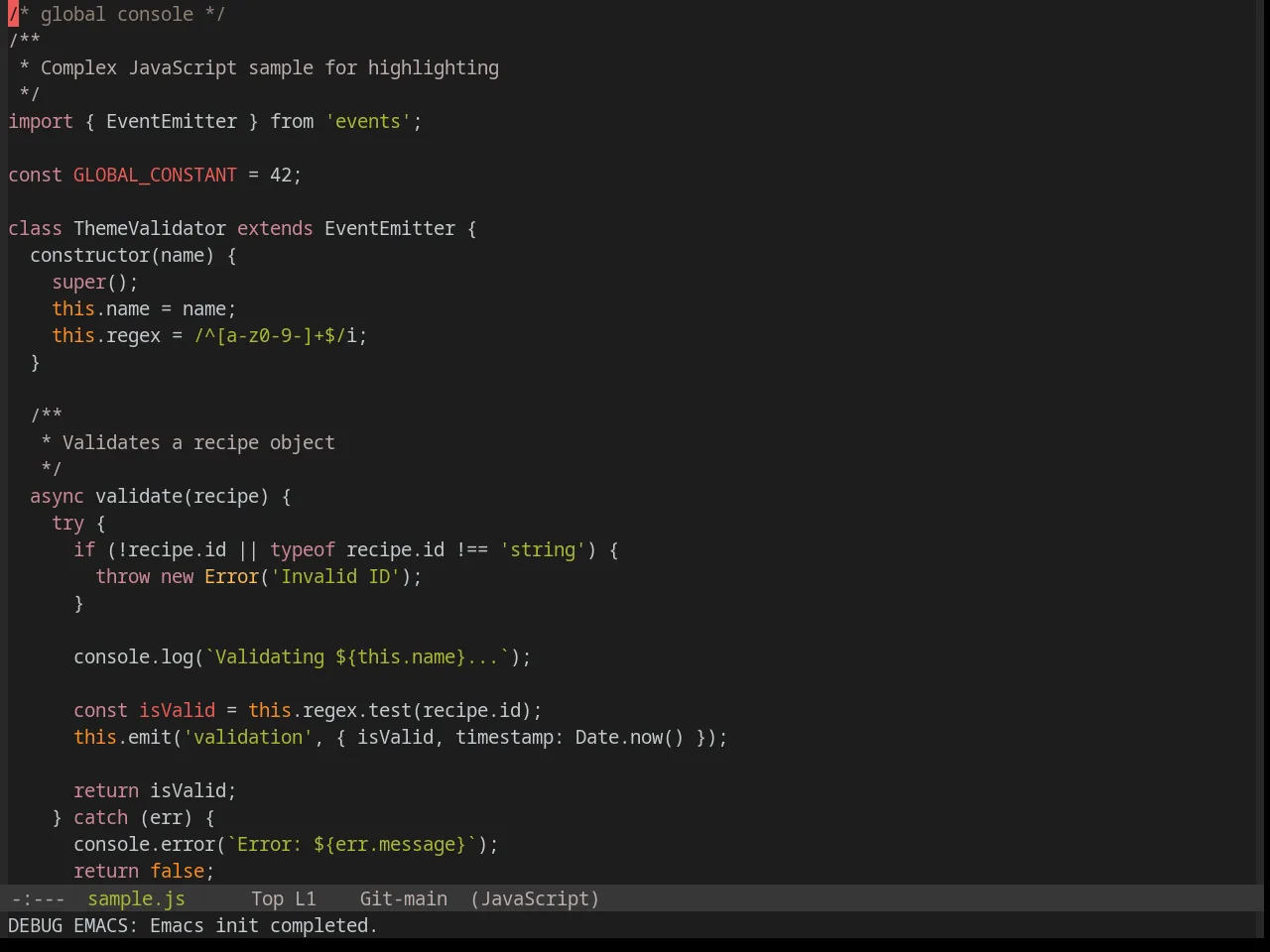The image size is (1270, 952).
Task: Click the 'super' call
Action: coord(78,282)
